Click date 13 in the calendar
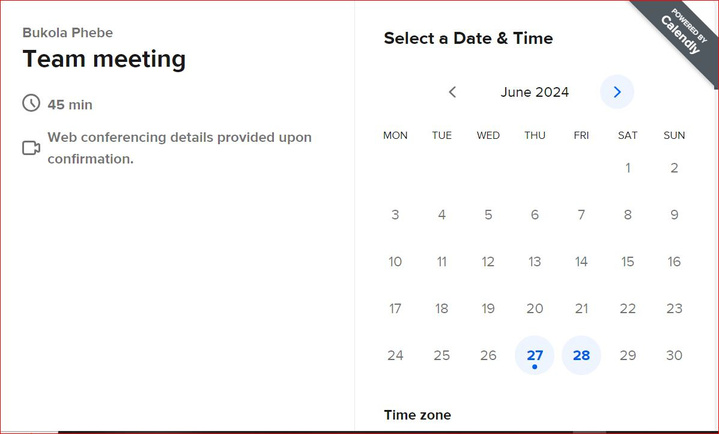The width and height of the screenshot is (719, 434). point(535,262)
